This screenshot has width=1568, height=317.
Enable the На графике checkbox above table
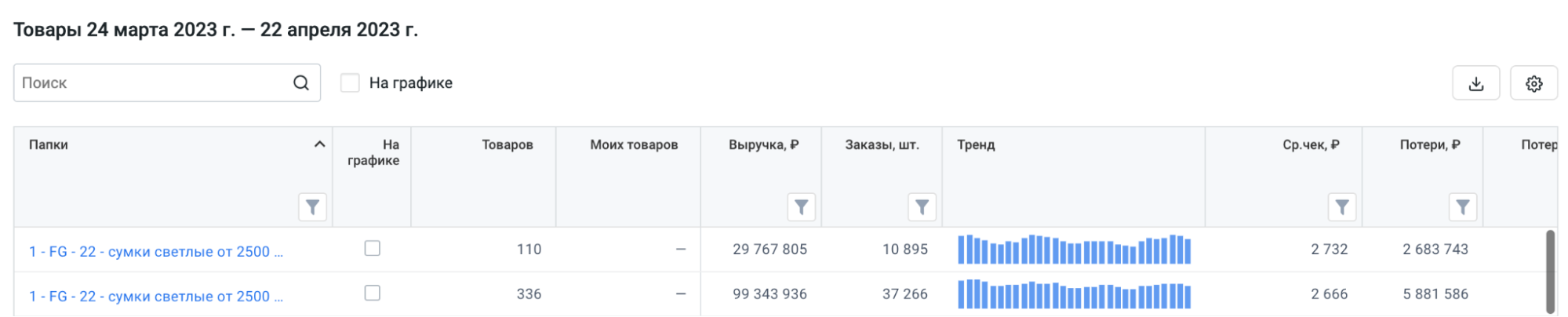coord(350,83)
